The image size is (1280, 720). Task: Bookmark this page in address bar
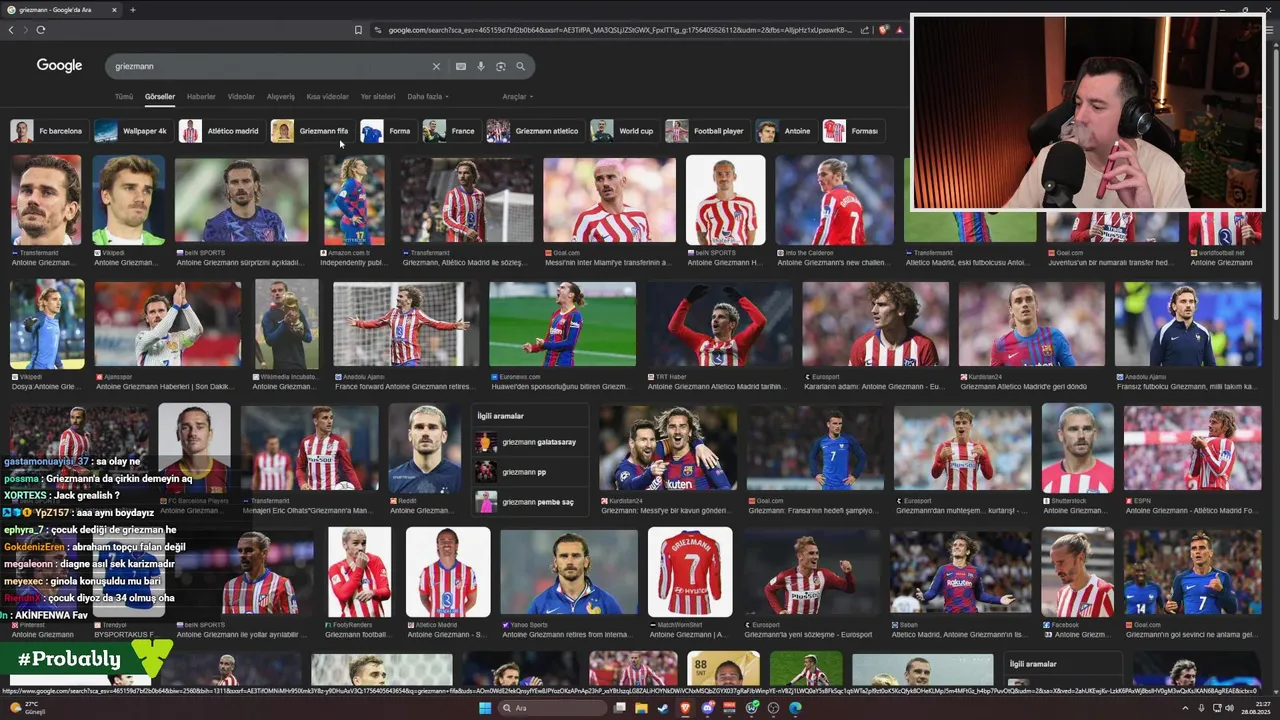click(x=358, y=30)
